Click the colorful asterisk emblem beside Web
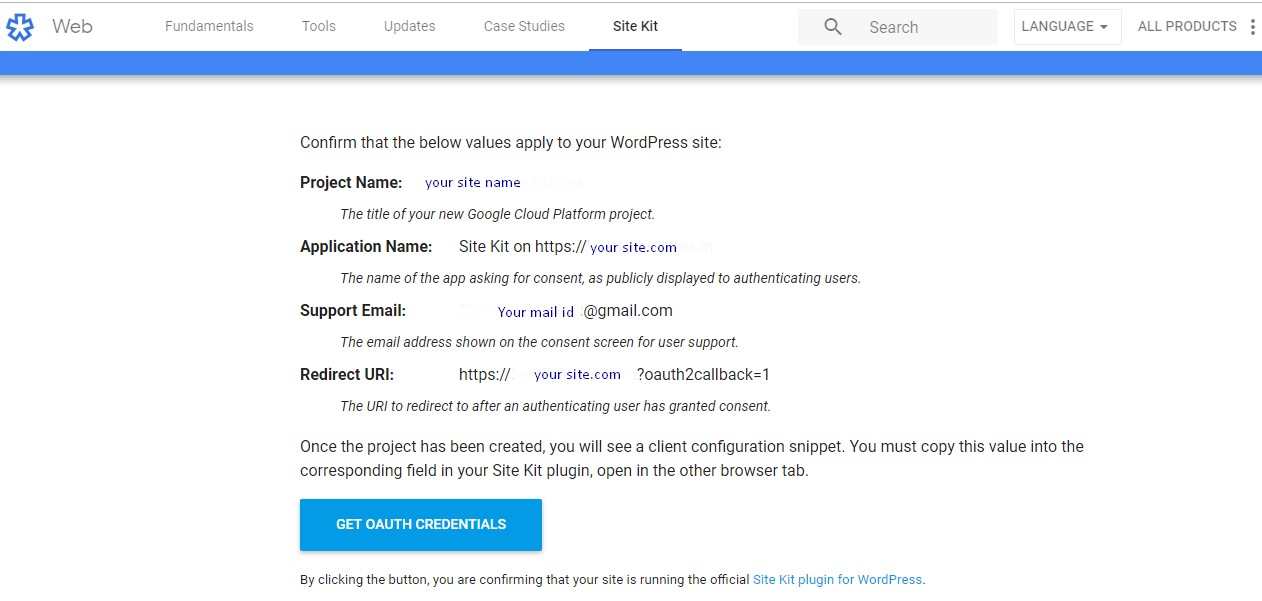Image resolution: width=1262 pixels, height=601 pixels. tap(20, 26)
